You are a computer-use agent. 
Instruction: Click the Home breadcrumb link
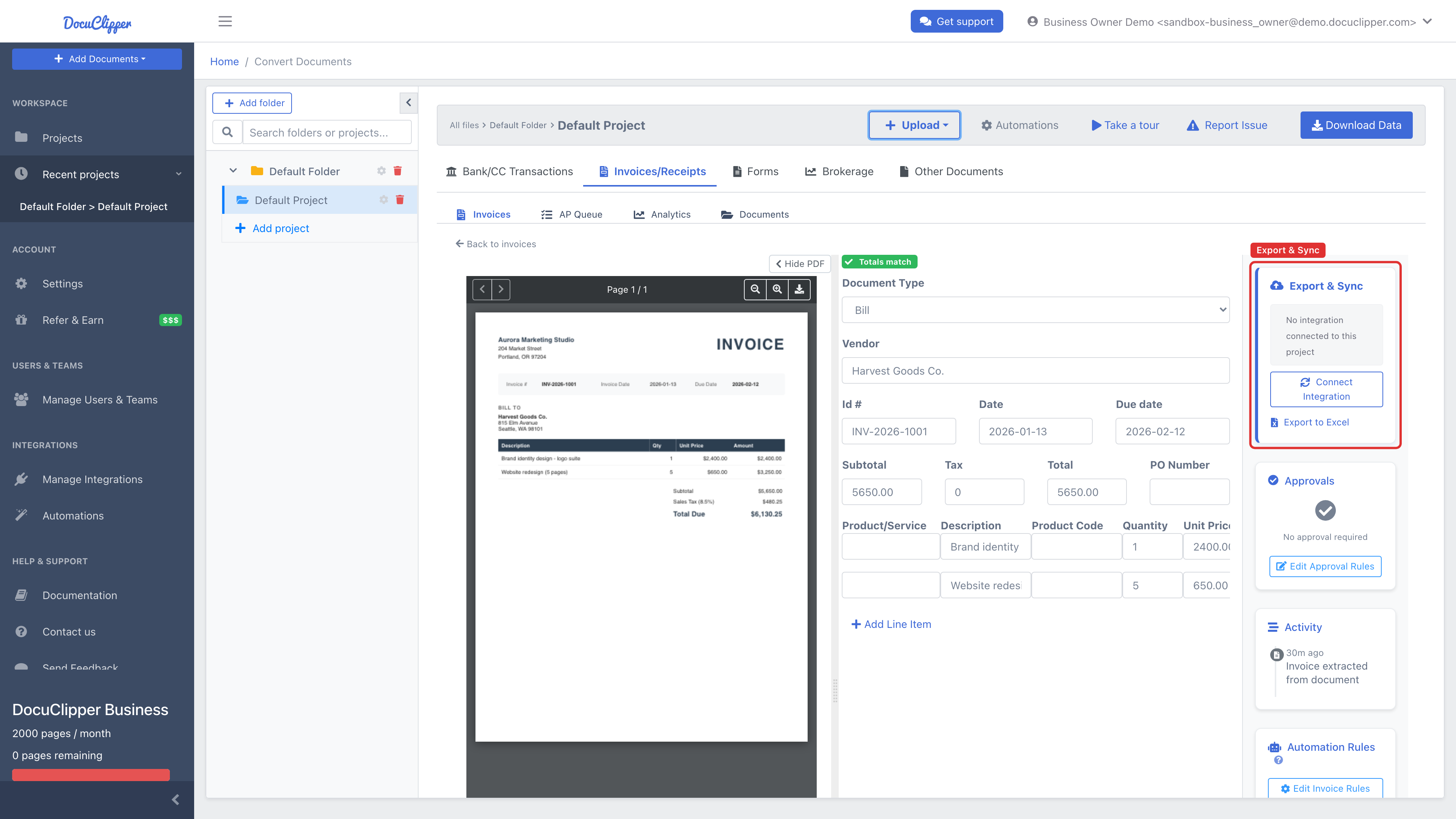[224, 61]
